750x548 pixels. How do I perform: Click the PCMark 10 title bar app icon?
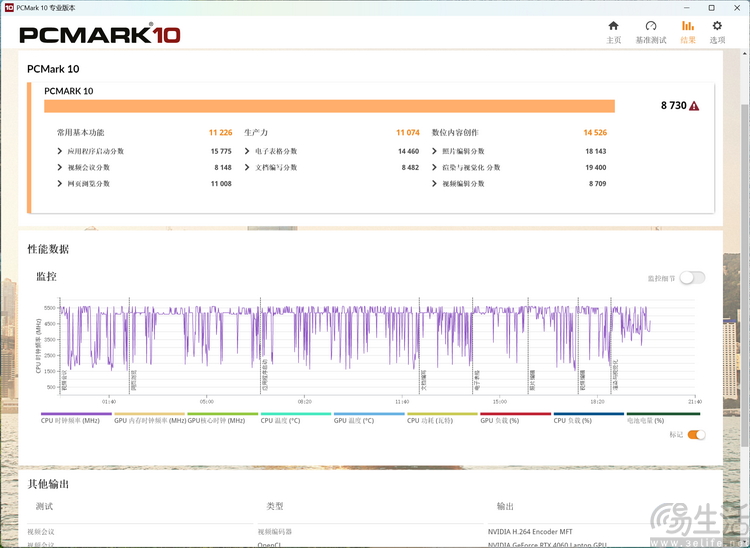pos(9,8)
